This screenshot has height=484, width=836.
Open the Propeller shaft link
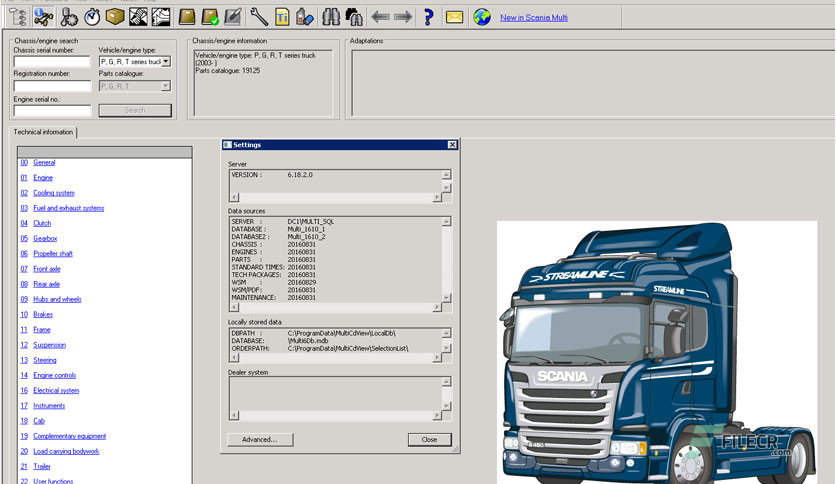pyautogui.click(x=53, y=254)
